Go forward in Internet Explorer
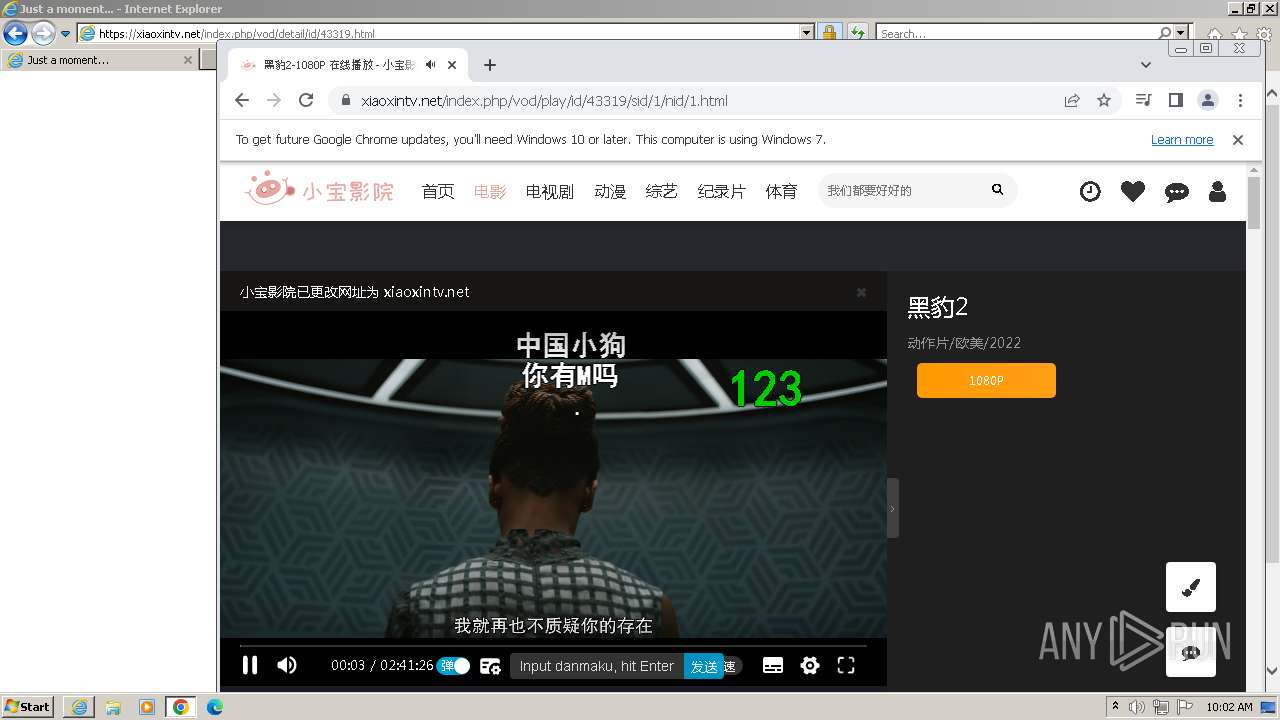 [x=42, y=33]
